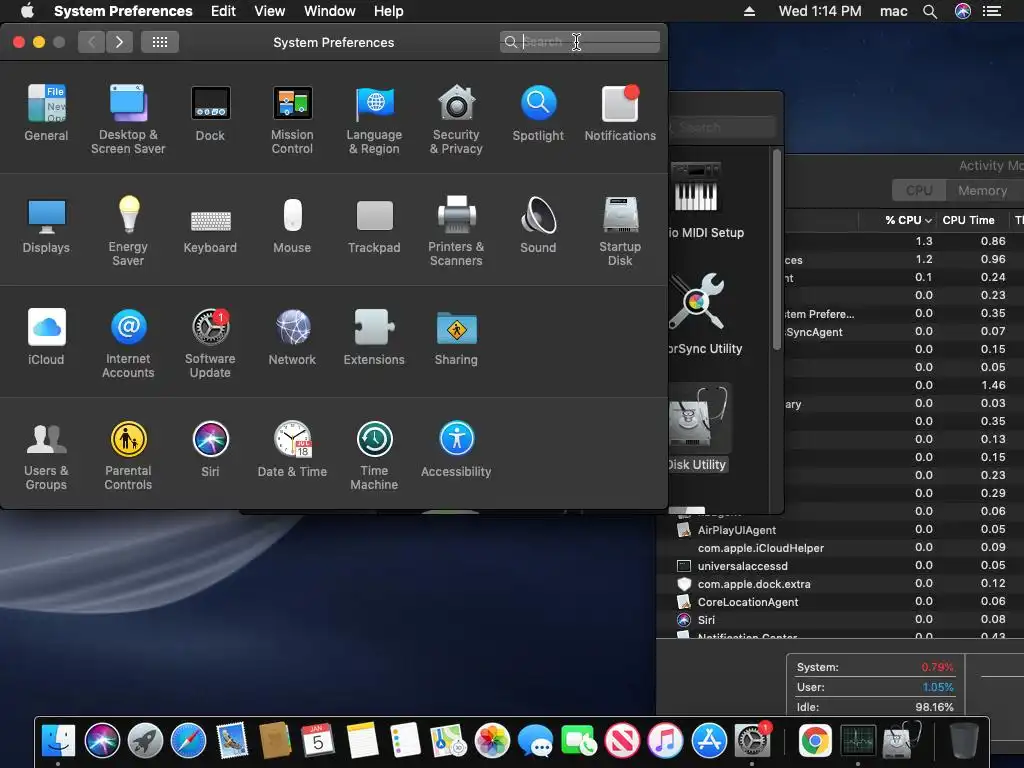The width and height of the screenshot is (1024, 768).
Task: Select the com.apple.dock.extra process row
Action: point(840,583)
